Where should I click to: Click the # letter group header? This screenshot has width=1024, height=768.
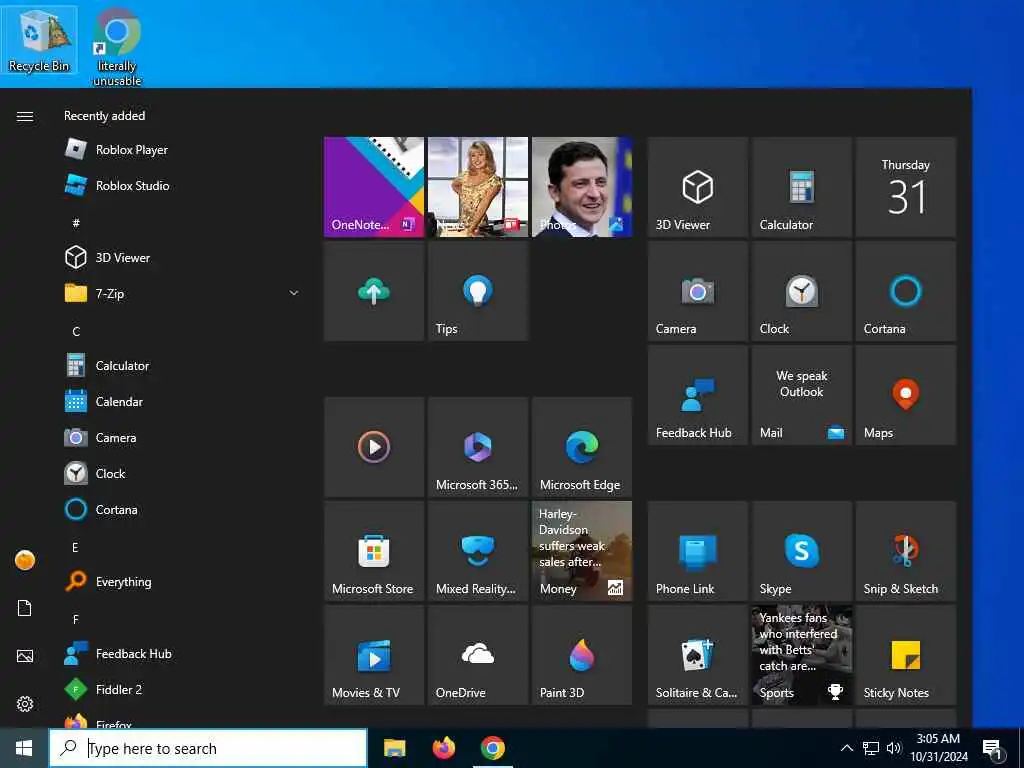point(76,223)
